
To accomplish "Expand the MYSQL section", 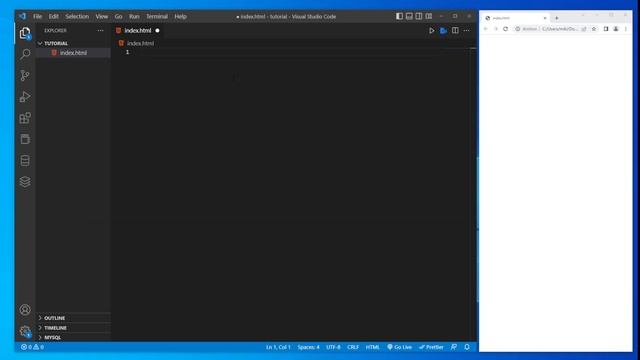I will pyautogui.click(x=52, y=338).
